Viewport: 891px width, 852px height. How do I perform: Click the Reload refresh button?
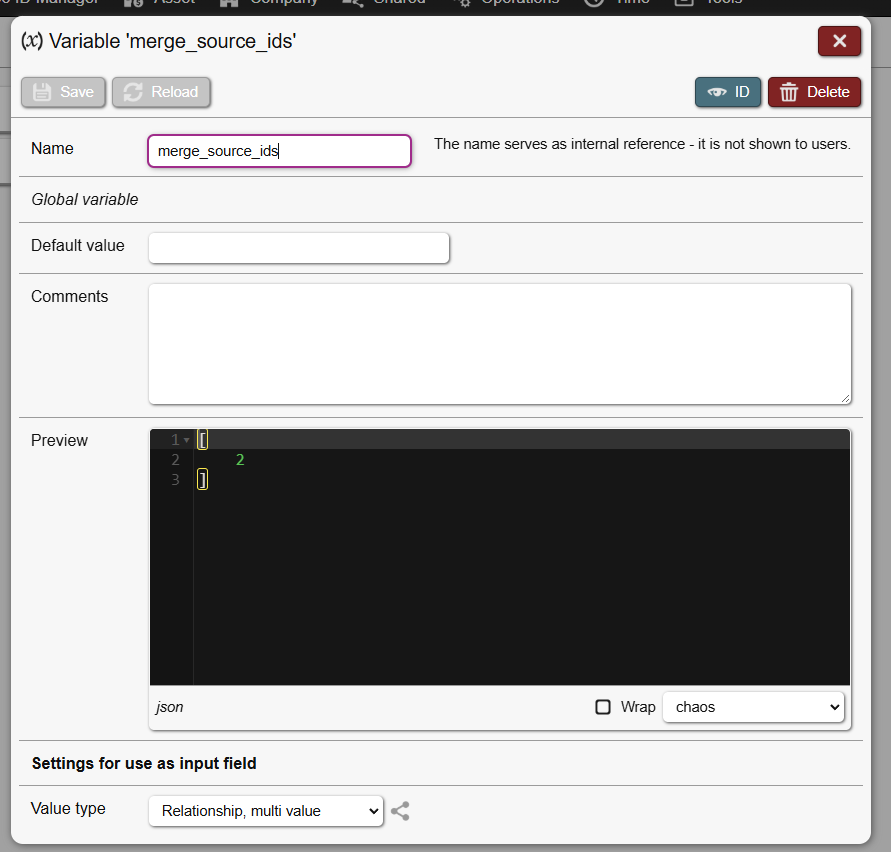pos(161,92)
